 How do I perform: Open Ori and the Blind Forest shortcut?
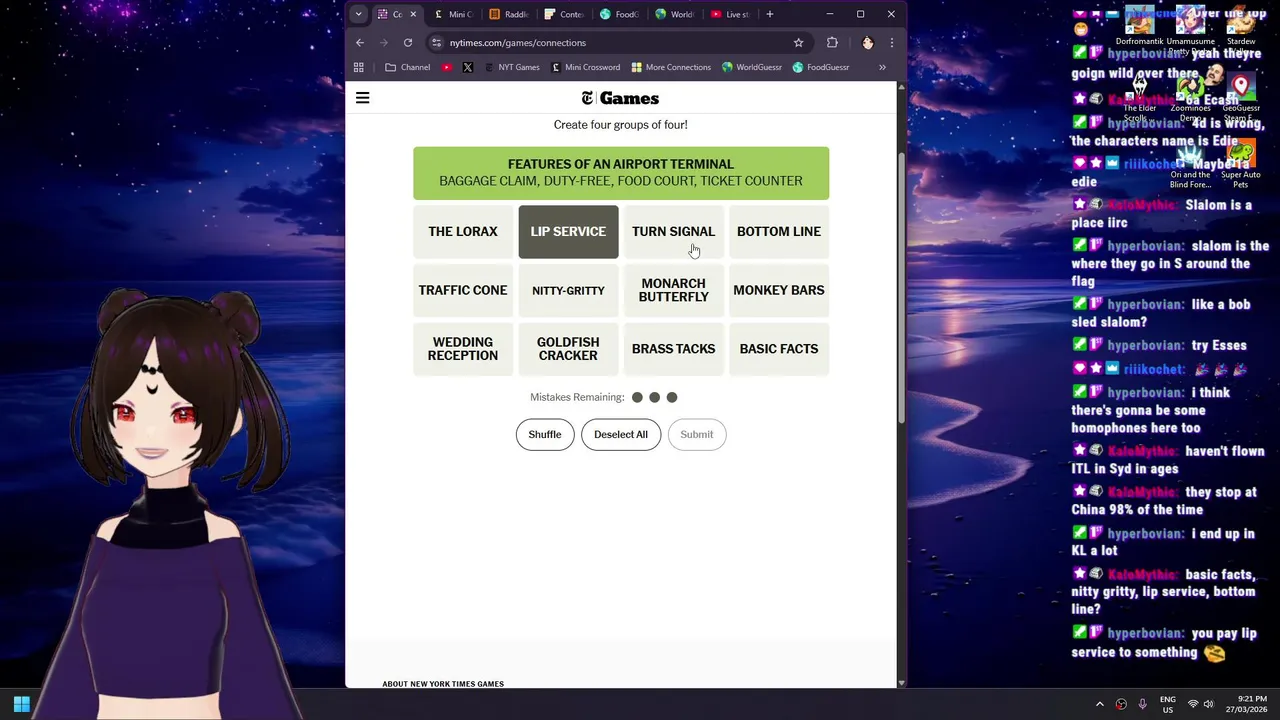click(1190, 163)
